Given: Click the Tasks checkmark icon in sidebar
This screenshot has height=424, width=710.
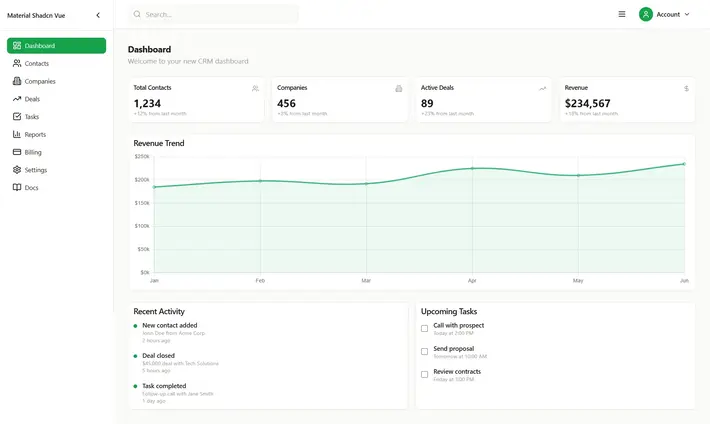Looking at the screenshot, I should pyautogui.click(x=17, y=116).
